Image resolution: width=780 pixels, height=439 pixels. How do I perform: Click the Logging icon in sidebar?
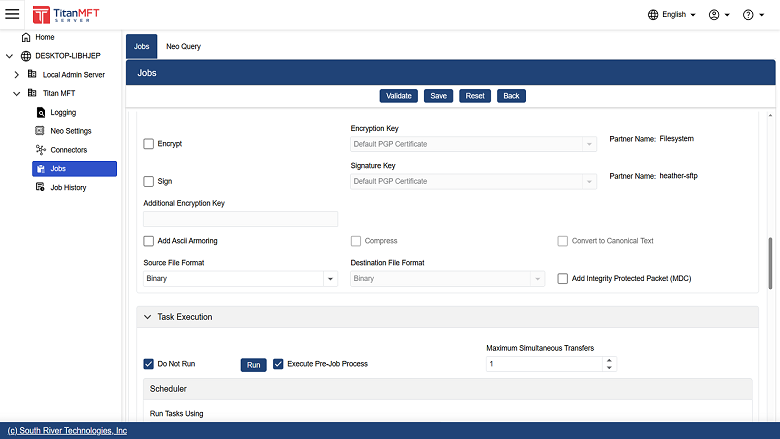coord(41,112)
